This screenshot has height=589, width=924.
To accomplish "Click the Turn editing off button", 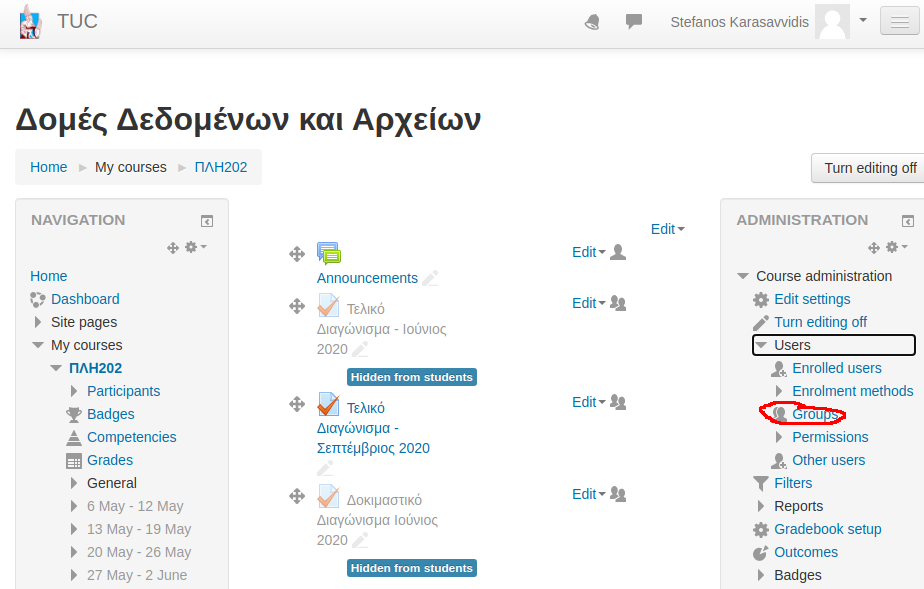I will (x=869, y=168).
